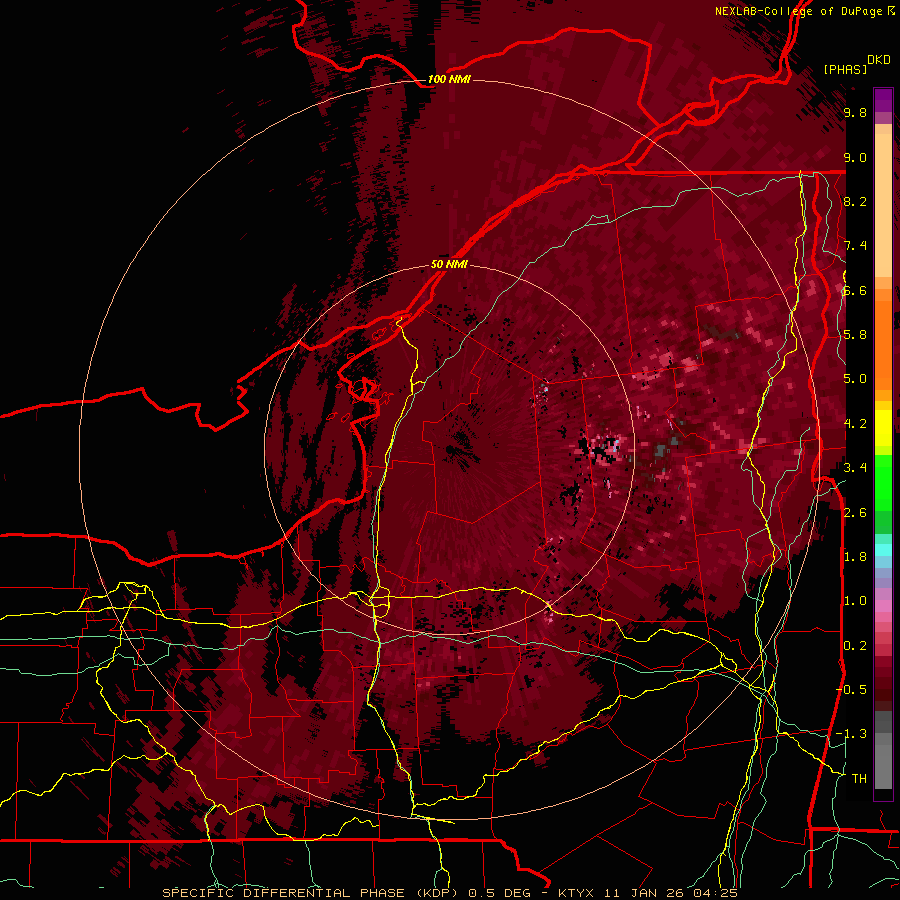The image size is (900, 900).
Task: Click the DKD unit label above legend
Action: click(x=879, y=60)
